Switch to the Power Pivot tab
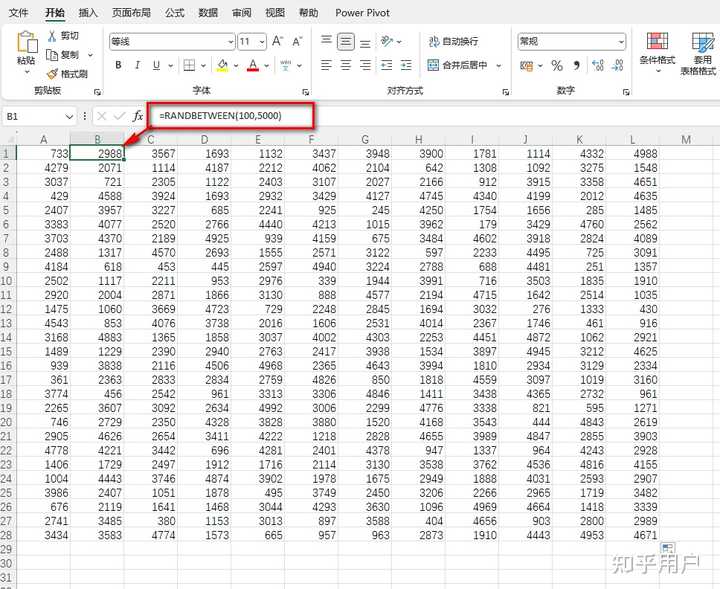The width and height of the screenshot is (720, 589). (362, 13)
